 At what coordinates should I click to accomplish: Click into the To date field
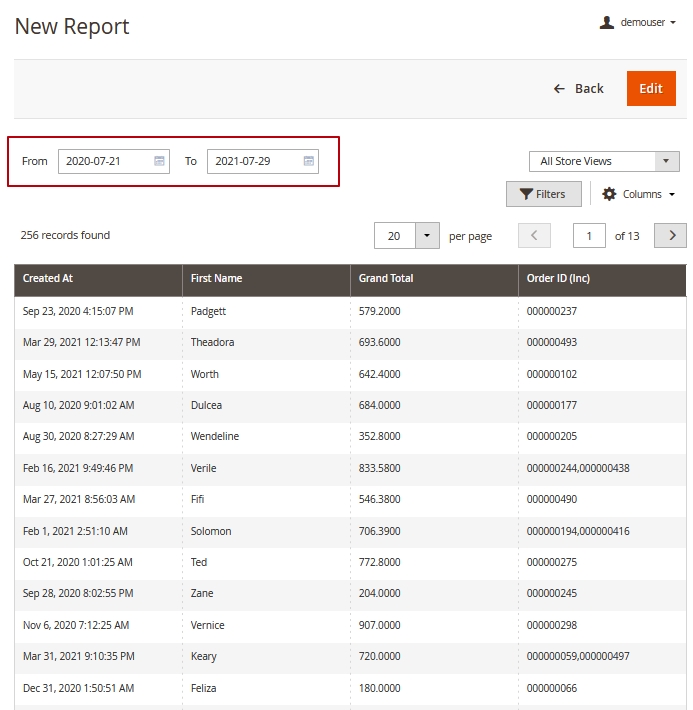click(254, 161)
